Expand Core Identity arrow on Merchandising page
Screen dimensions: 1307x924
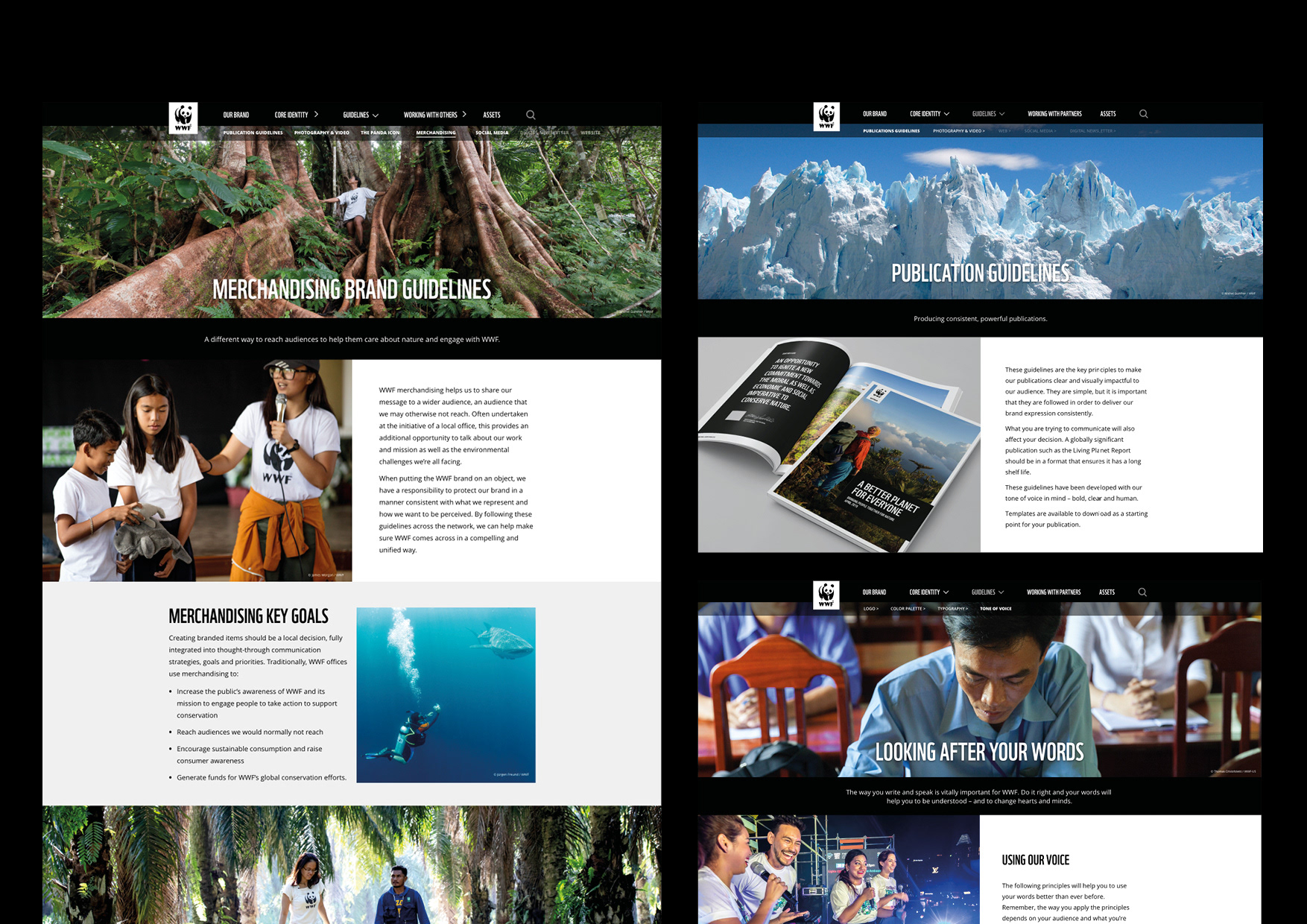click(316, 115)
